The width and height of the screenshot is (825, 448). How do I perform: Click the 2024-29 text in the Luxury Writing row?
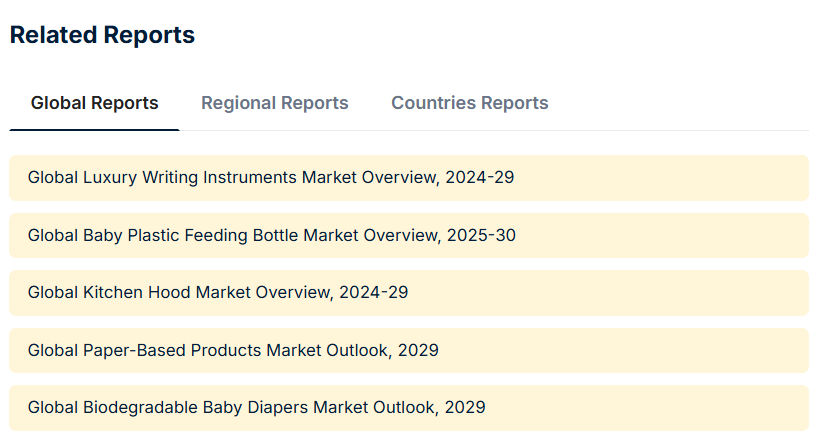point(479,177)
